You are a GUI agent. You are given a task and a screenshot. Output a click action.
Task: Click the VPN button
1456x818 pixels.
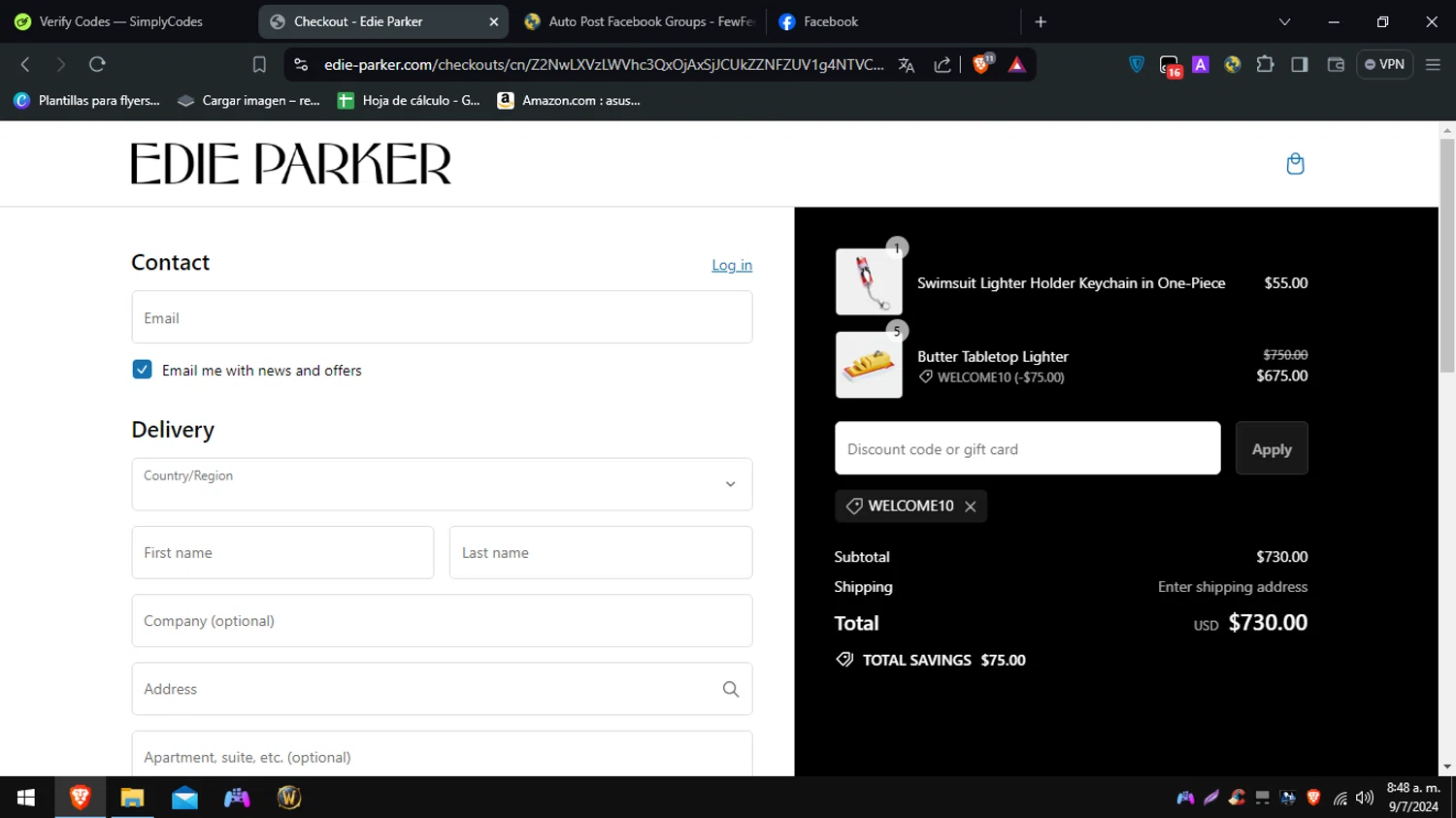[1384, 64]
